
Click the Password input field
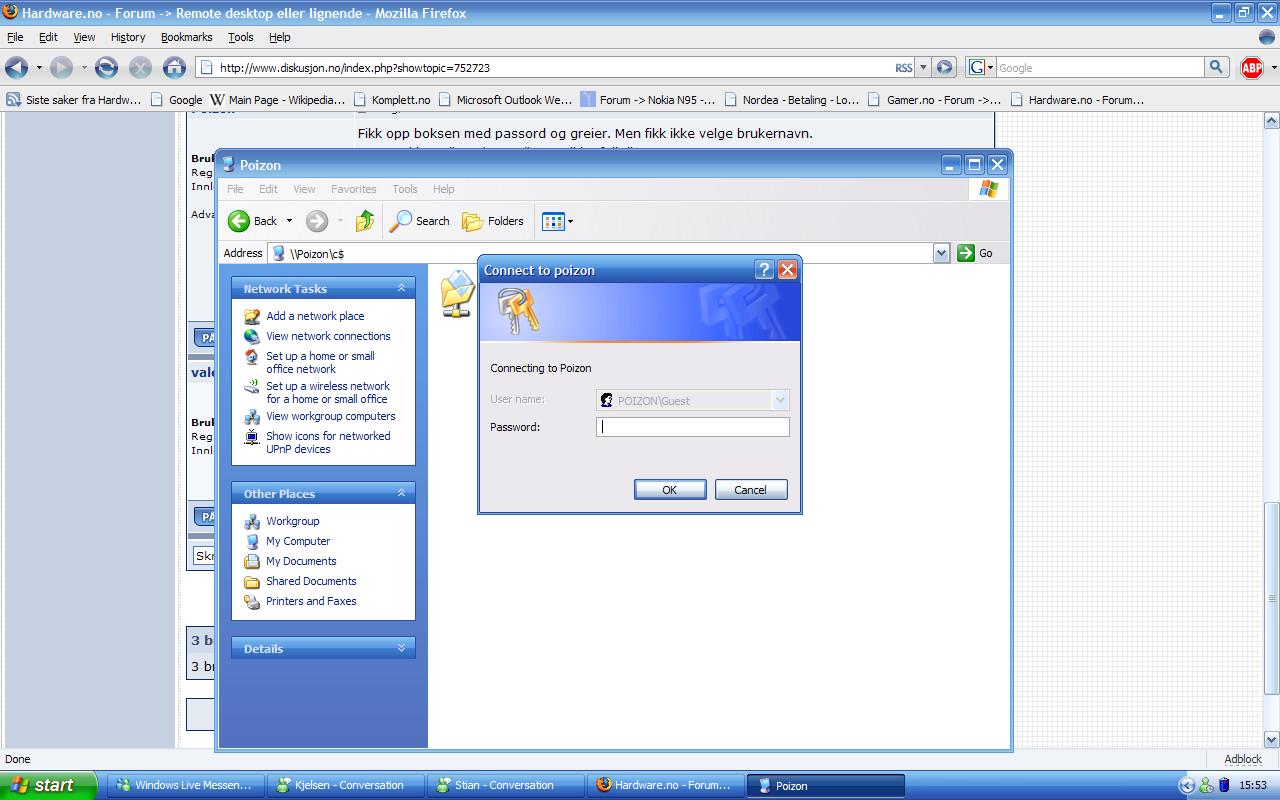coord(693,427)
